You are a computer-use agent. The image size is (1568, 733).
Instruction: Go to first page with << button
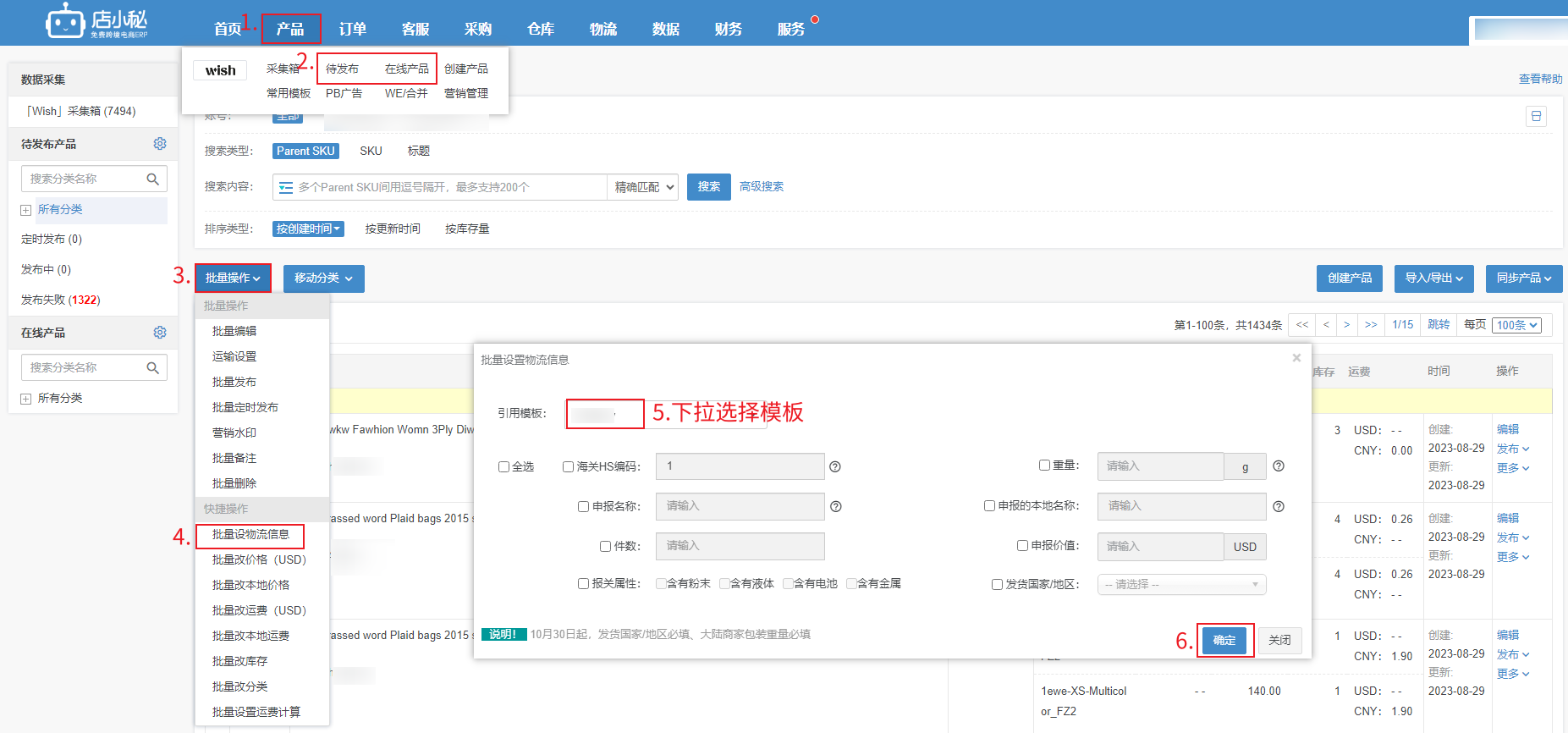tap(1301, 325)
